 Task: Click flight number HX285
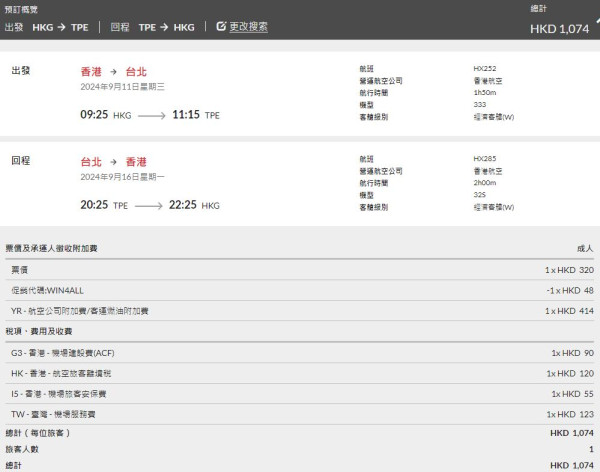(485, 159)
